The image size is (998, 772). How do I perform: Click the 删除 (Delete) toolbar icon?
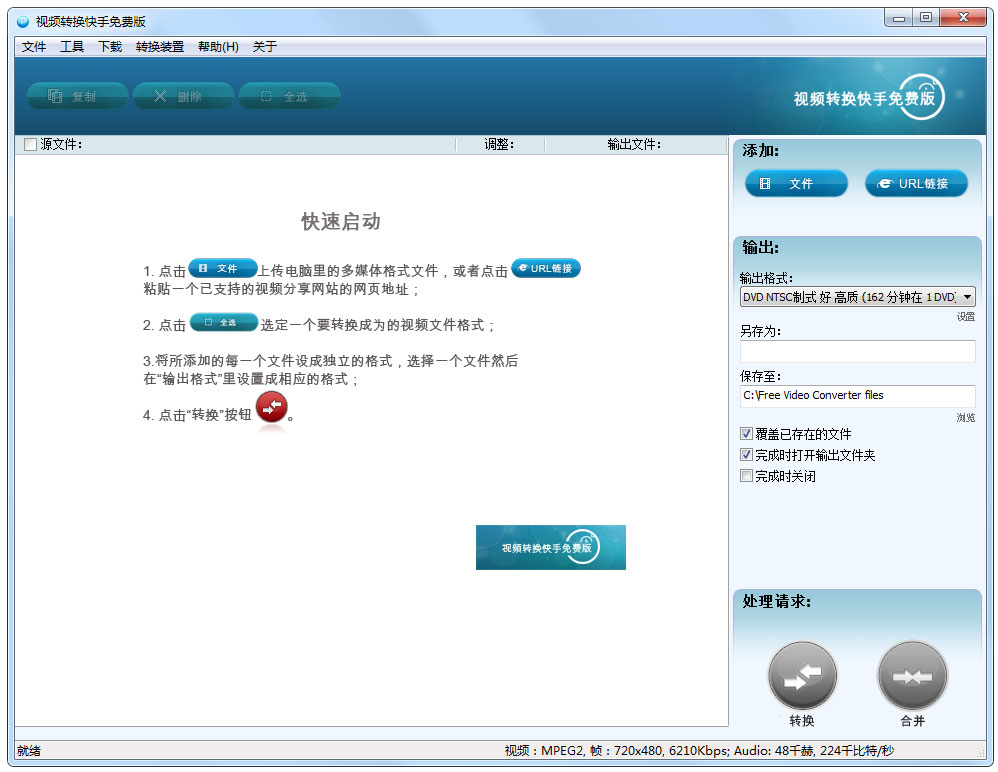coord(183,96)
